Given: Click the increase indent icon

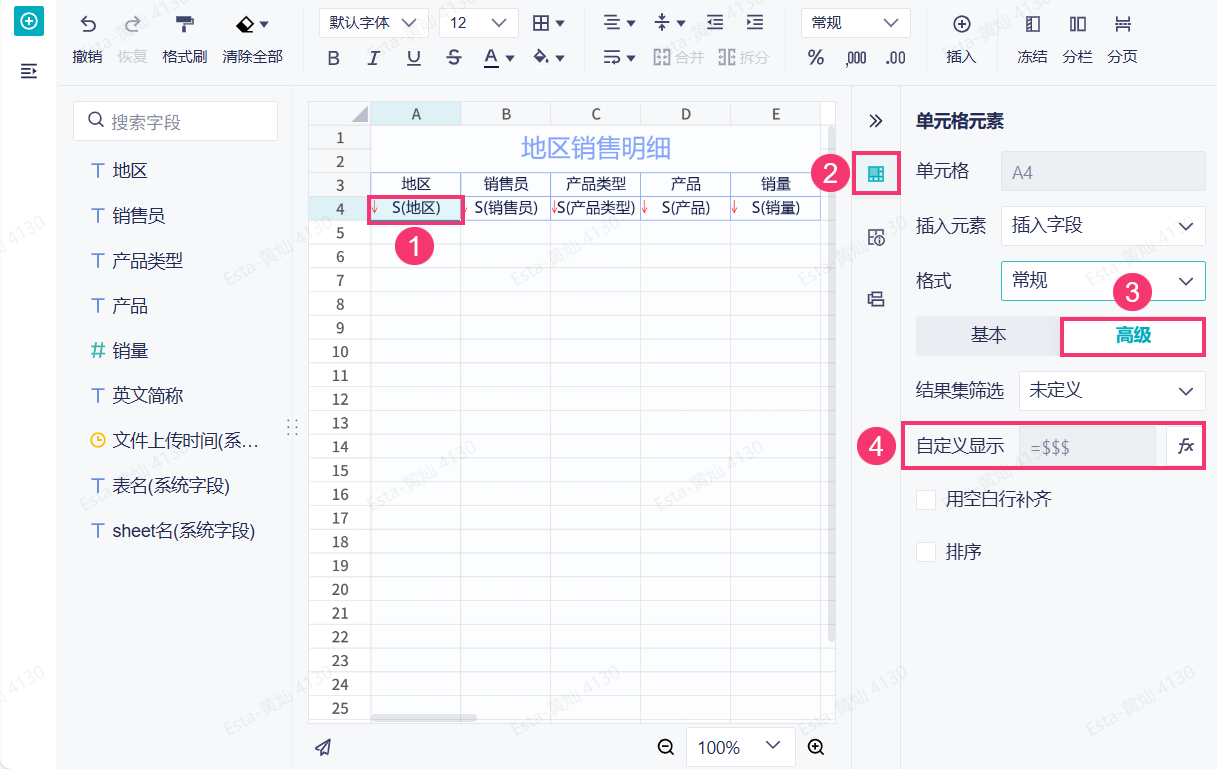Looking at the screenshot, I should tap(755, 23).
